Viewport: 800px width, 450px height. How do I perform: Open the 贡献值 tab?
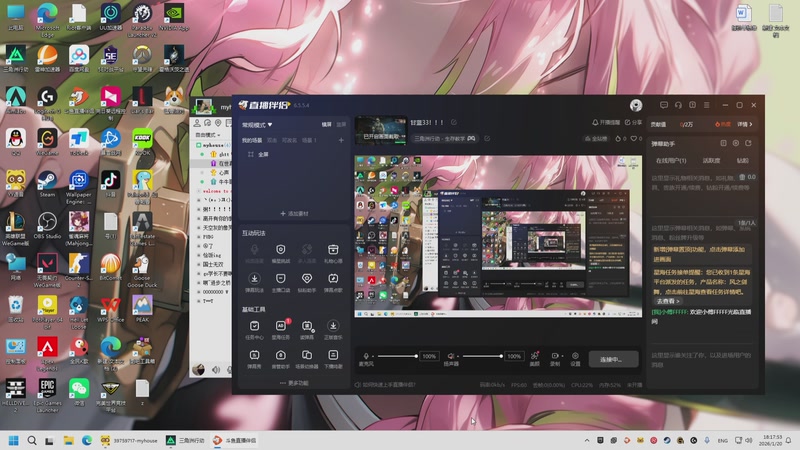[658, 124]
